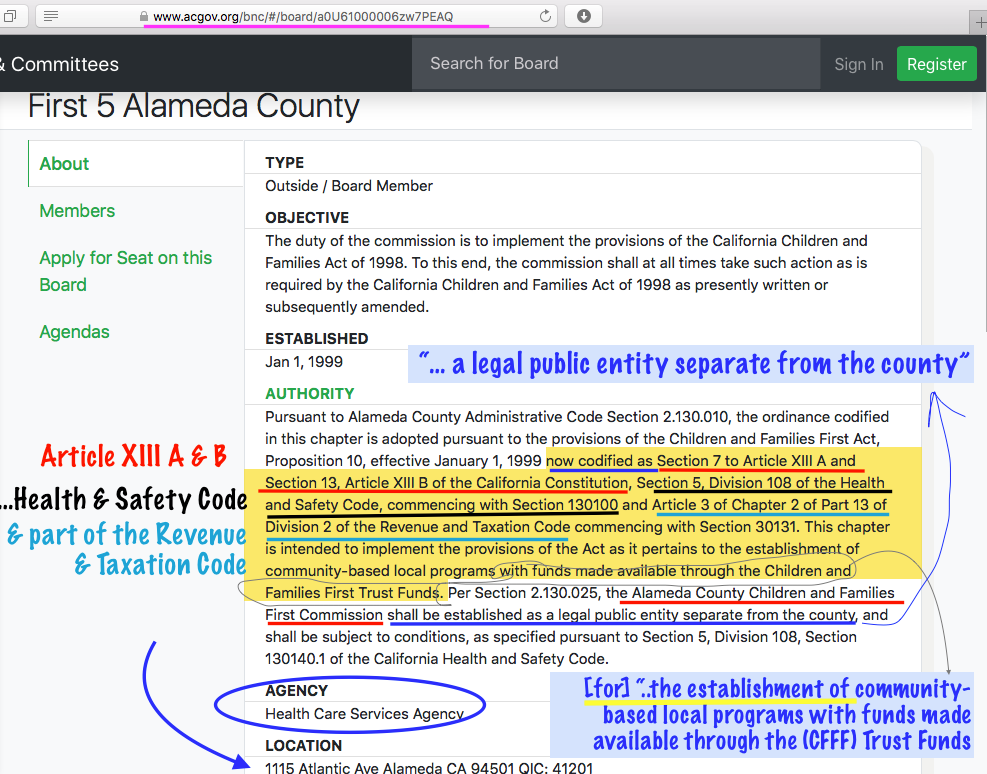Click the First 5 Alameda County heading
The height and width of the screenshot is (774, 987).
click(x=193, y=106)
